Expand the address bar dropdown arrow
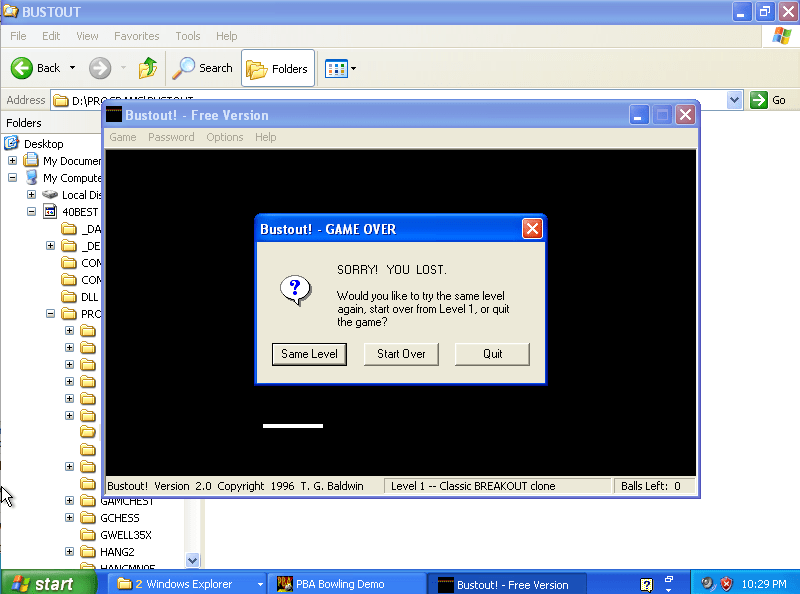Image resolution: width=800 pixels, height=594 pixels. 735,100
